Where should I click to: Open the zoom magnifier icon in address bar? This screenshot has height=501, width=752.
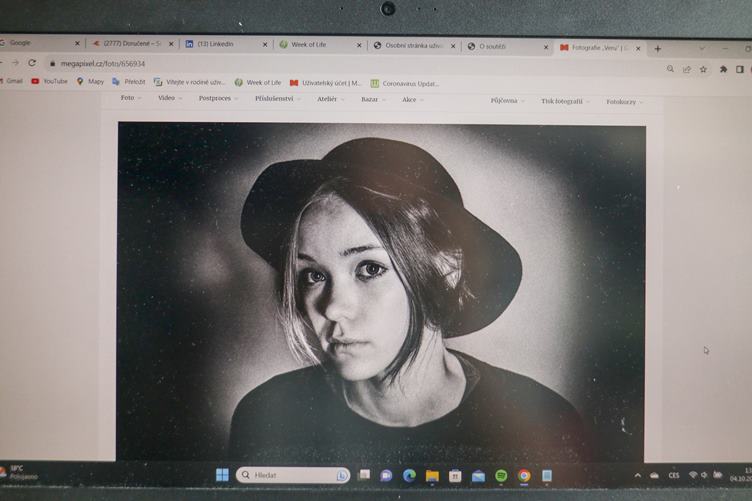coord(670,69)
